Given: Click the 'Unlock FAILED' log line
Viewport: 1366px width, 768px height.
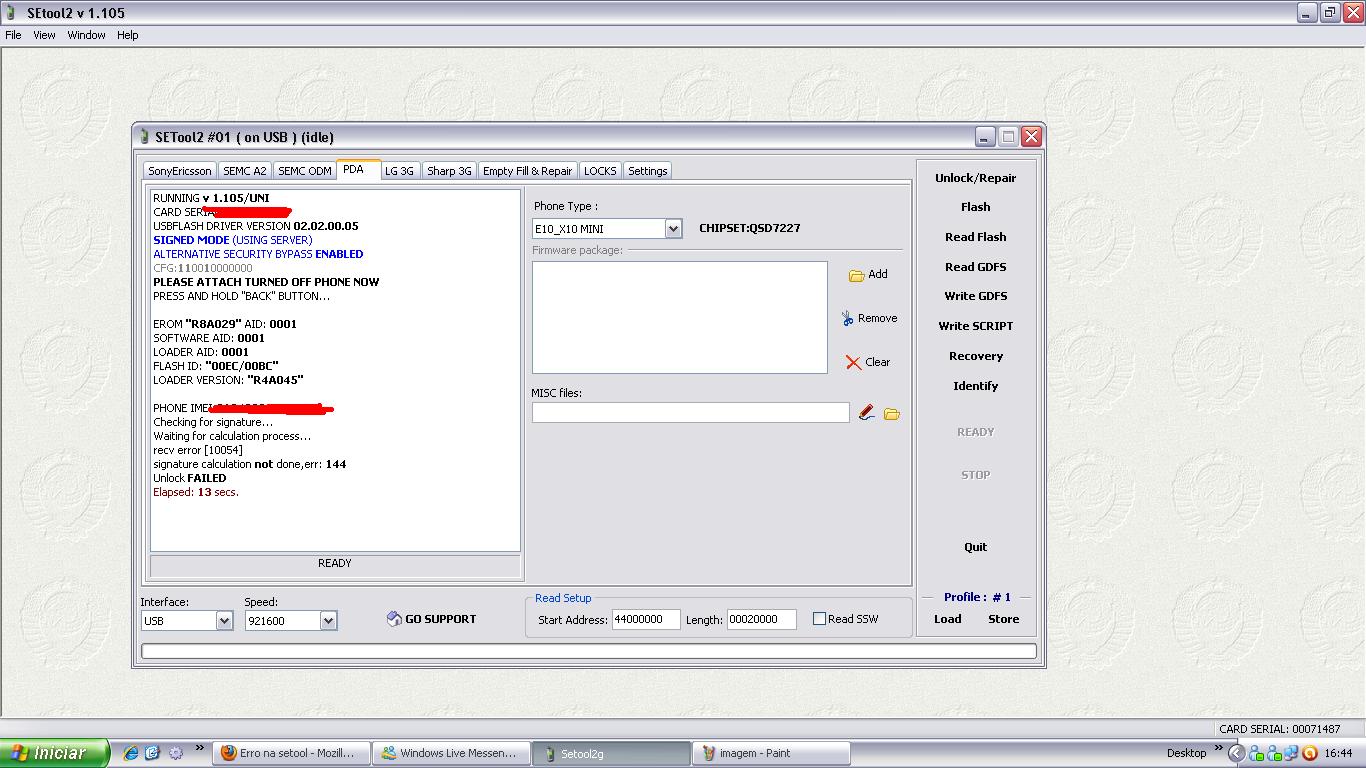Looking at the screenshot, I should pyautogui.click(x=190, y=478).
